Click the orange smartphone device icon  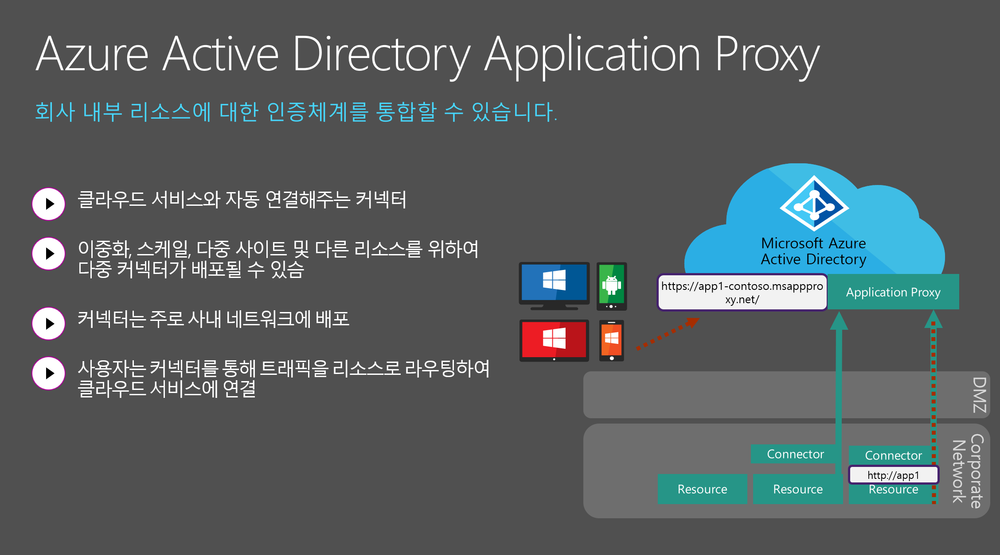611,341
